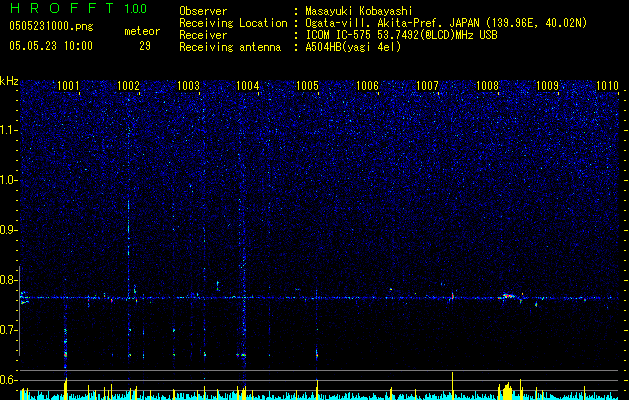Click the Receiver label
The height and width of the screenshot is (400, 629).
pos(203,35)
